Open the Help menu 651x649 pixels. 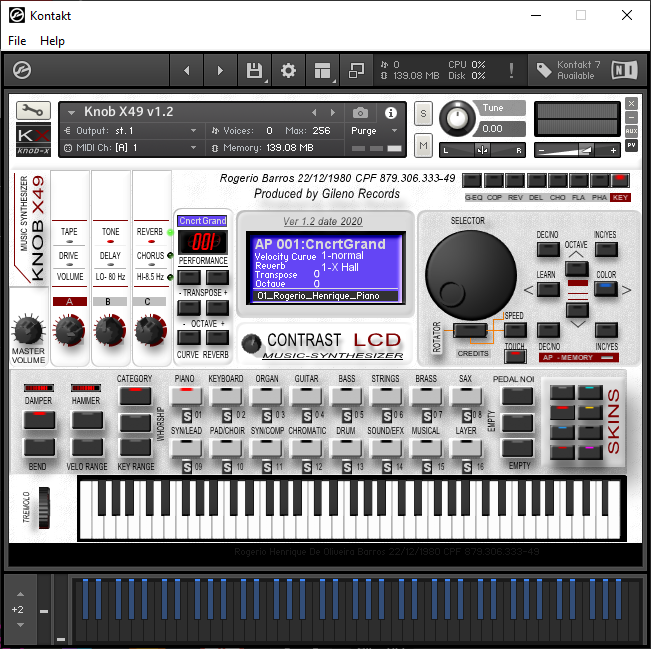click(52, 41)
